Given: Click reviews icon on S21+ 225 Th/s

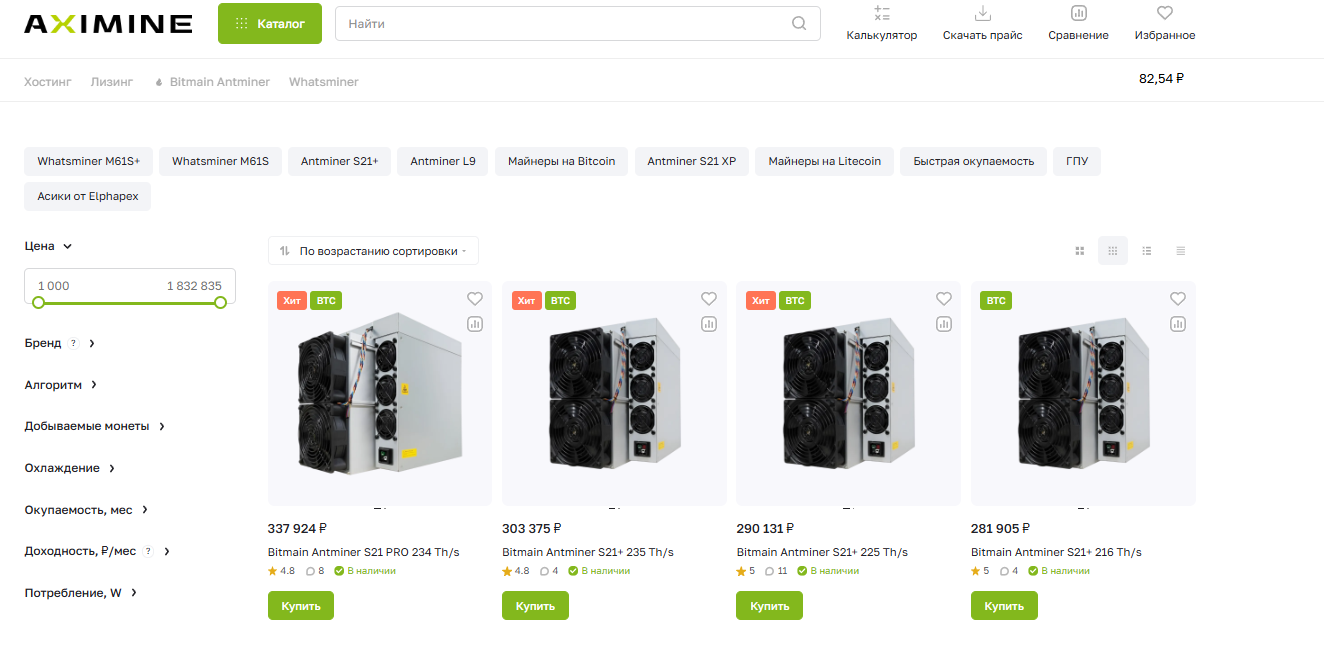Looking at the screenshot, I should 770,571.
